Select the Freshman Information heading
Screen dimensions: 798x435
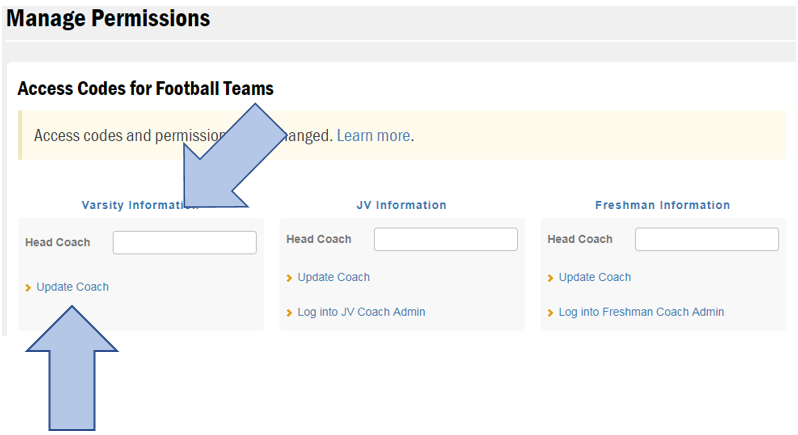click(662, 205)
